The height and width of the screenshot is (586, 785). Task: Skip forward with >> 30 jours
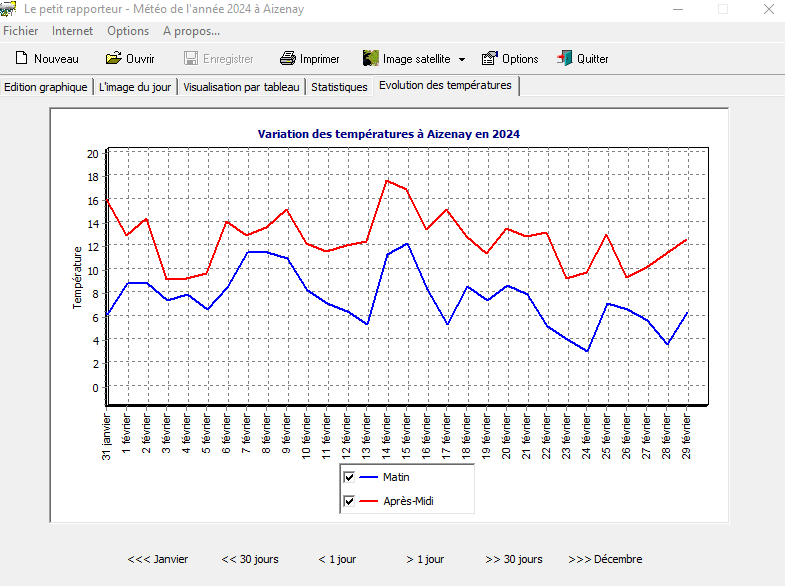click(514, 559)
